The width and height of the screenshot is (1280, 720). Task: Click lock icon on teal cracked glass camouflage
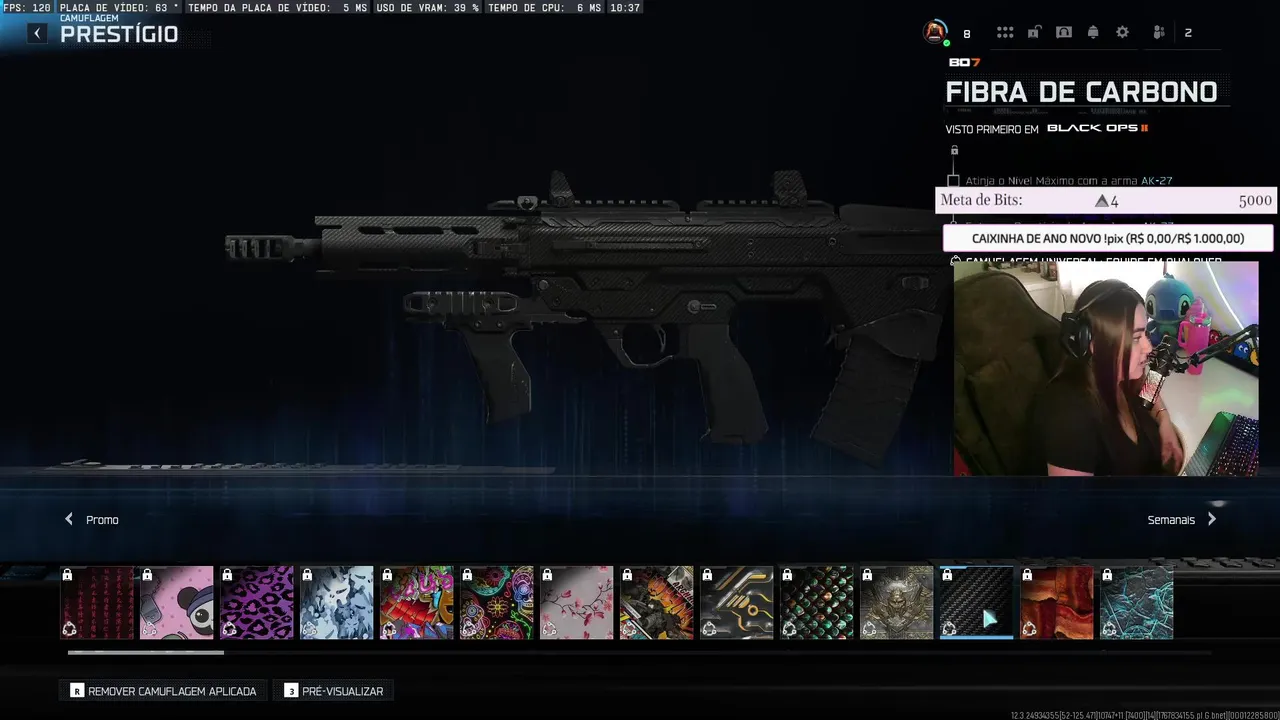coord(1107,575)
